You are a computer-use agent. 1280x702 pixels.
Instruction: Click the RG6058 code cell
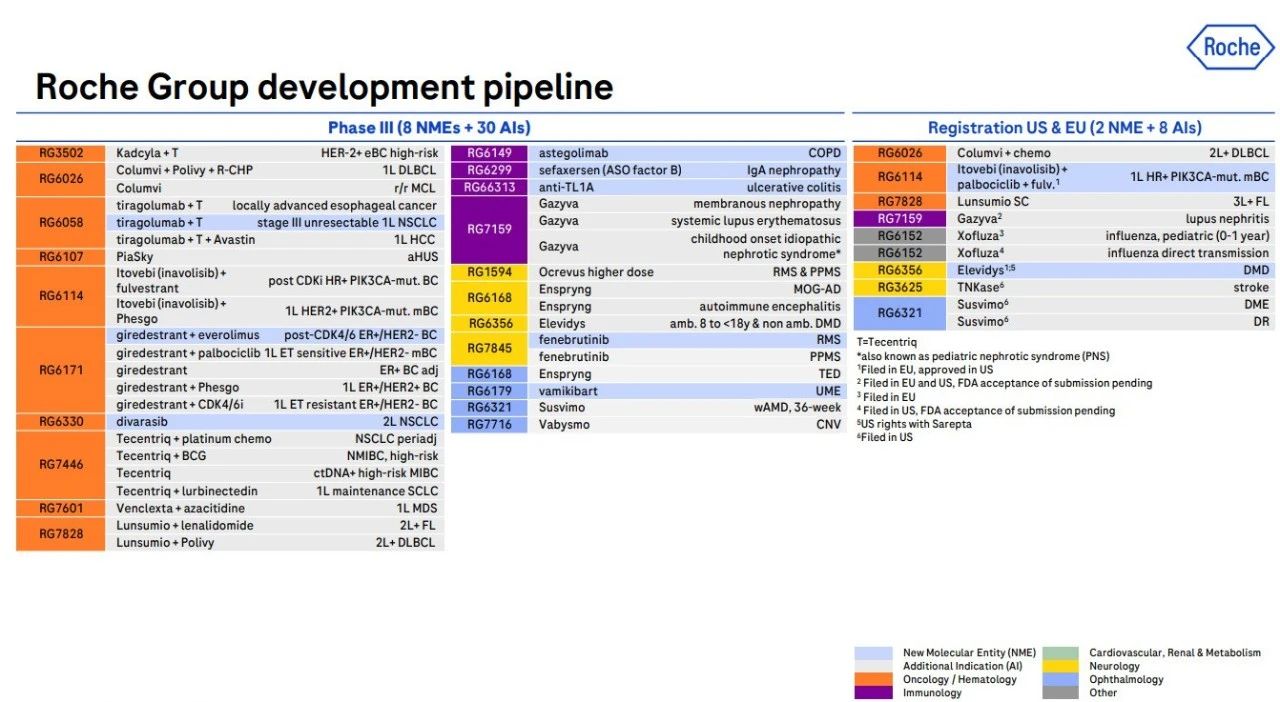coord(61,222)
